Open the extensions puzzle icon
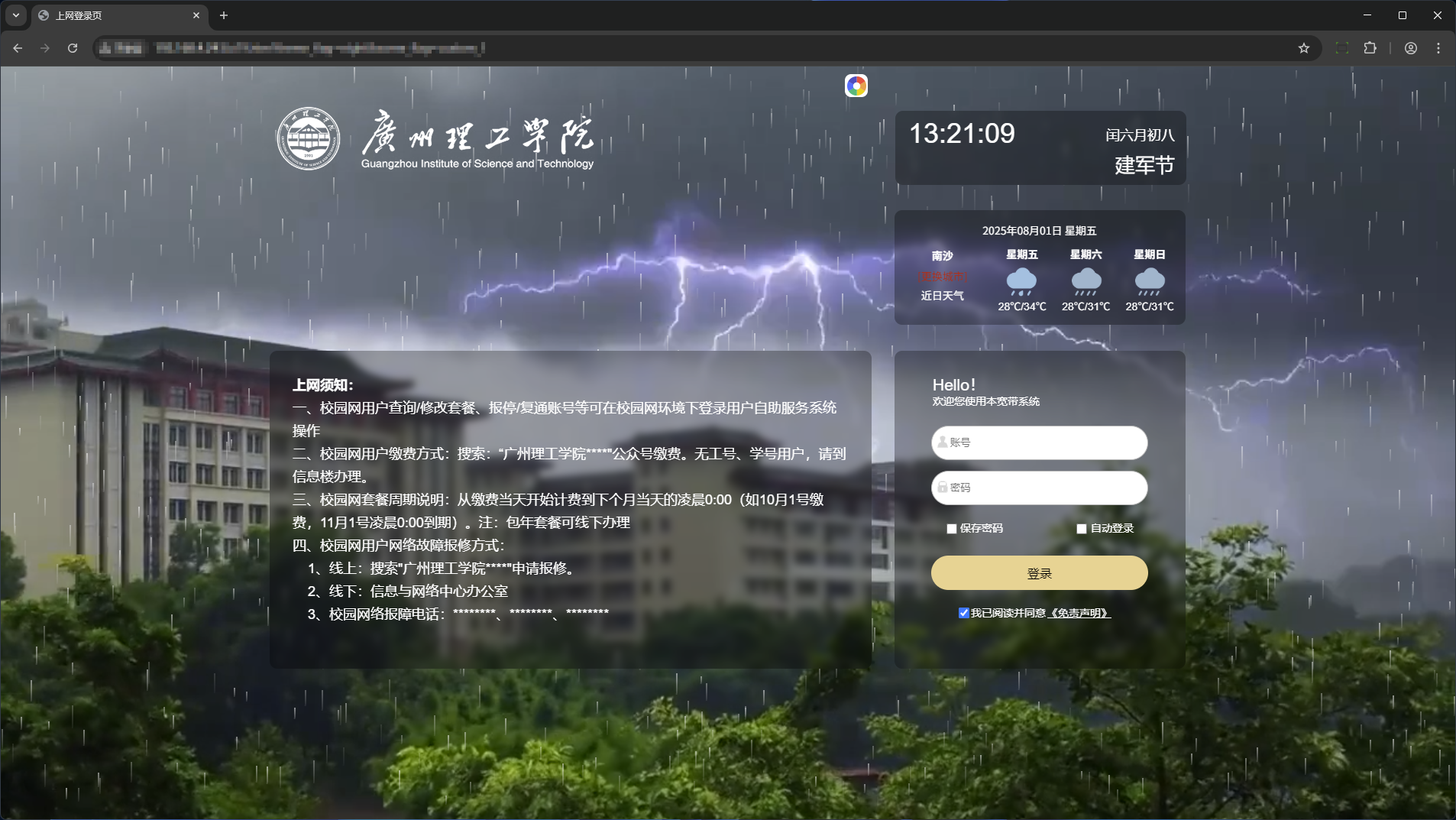The image size is (1456, 820). click(1370, 48)
